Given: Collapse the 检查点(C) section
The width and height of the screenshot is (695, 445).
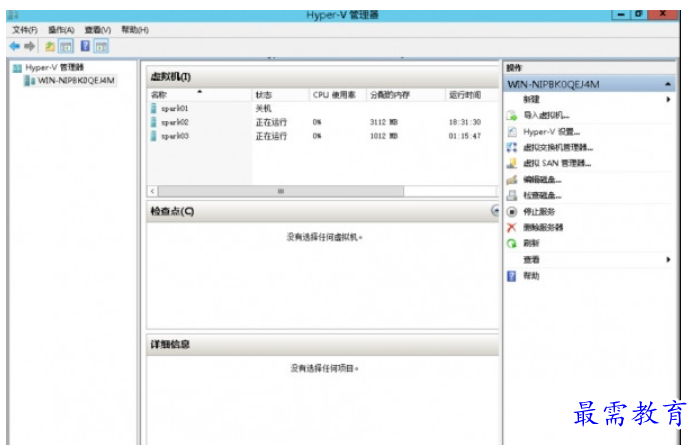Looking at the screenshot, I should (496, 211).
